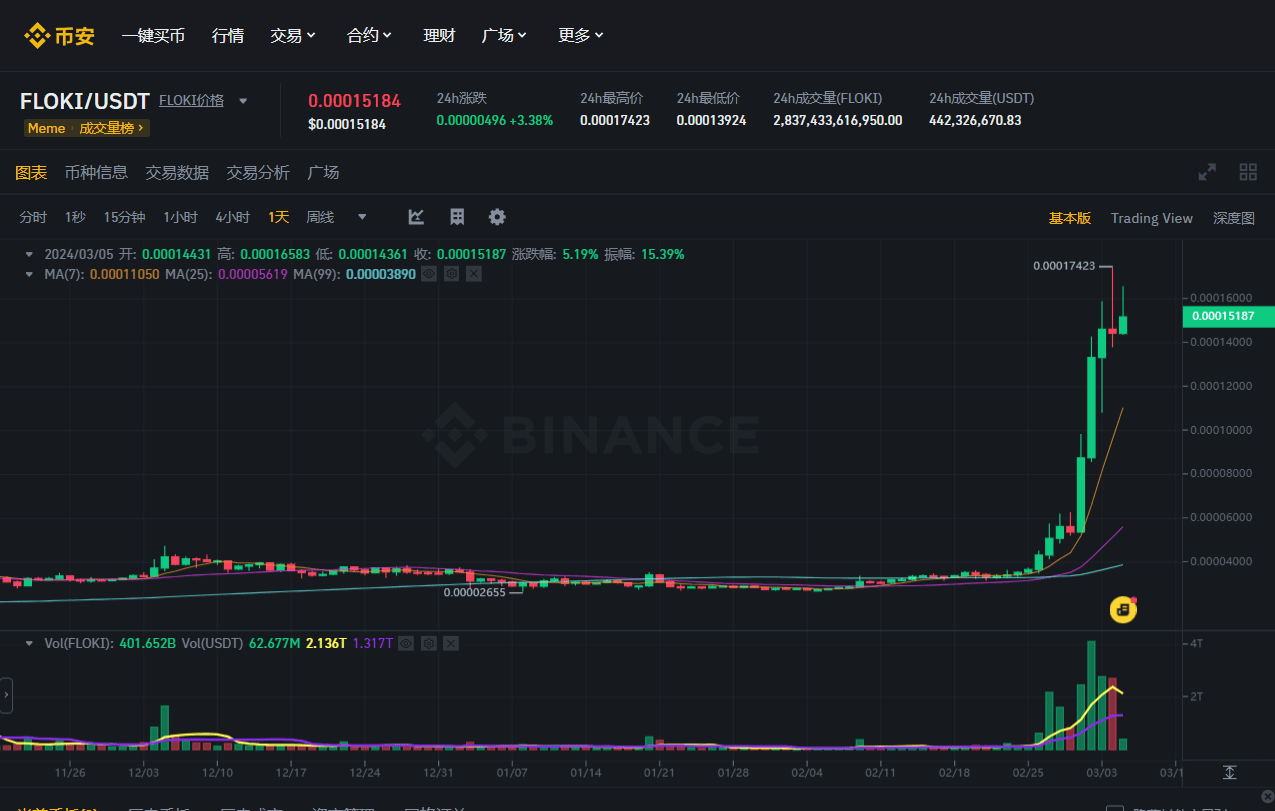The image size is (1275, 811).
Task: Click the yellow floating calculator badge
Action: 1124,609
